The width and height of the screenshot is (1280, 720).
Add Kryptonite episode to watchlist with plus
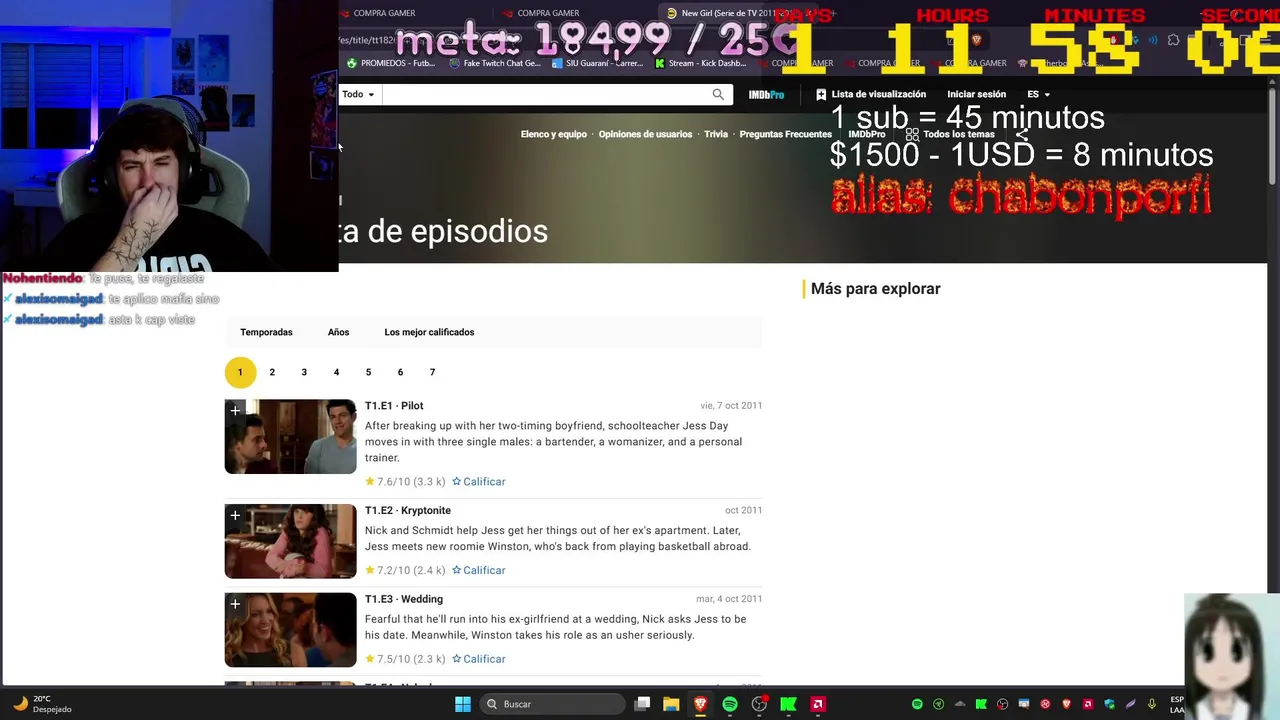click(x=235, y=515)
